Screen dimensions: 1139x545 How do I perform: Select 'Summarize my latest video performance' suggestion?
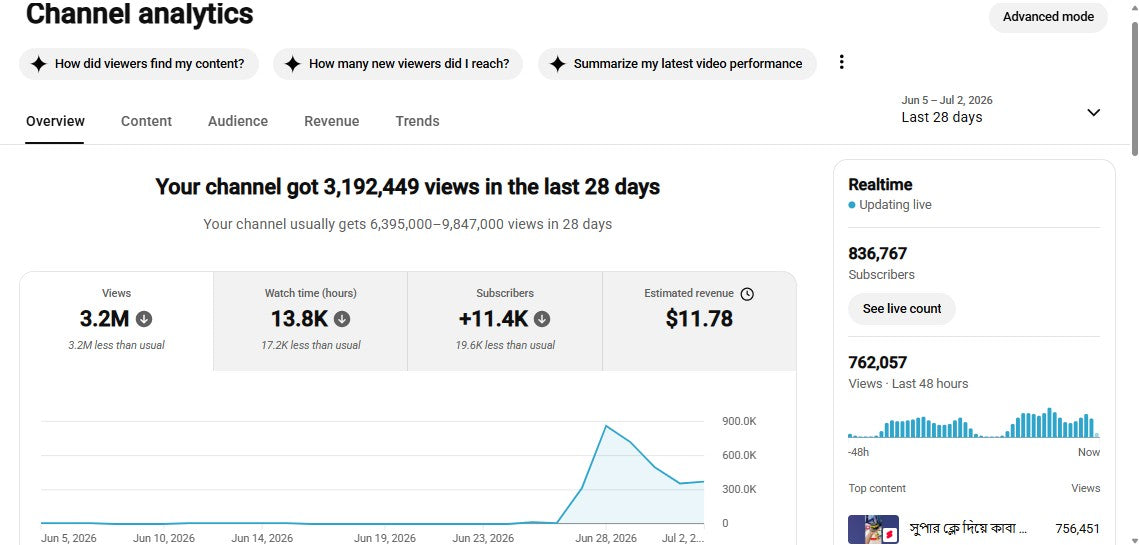[677, 64]
